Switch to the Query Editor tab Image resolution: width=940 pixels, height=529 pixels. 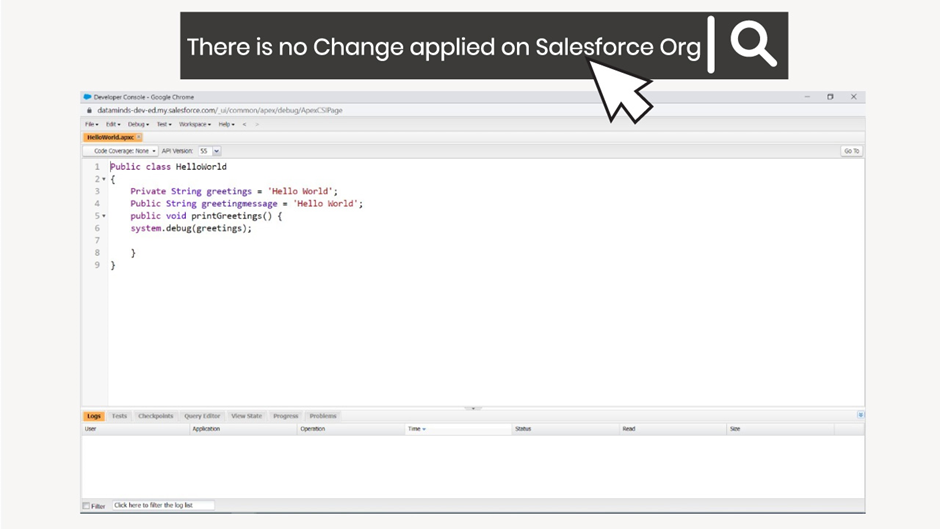pos(202,416)
